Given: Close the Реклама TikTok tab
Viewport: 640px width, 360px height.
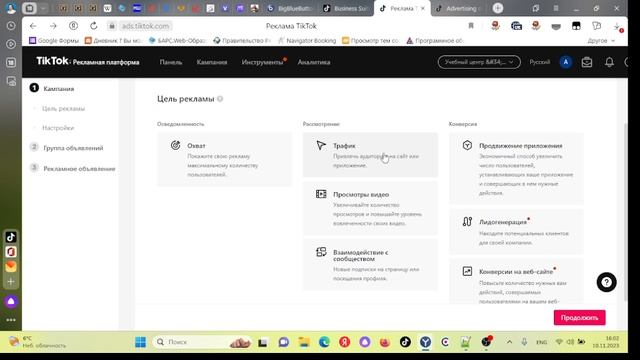Looking at the screenshot, I should pos(423,8).
